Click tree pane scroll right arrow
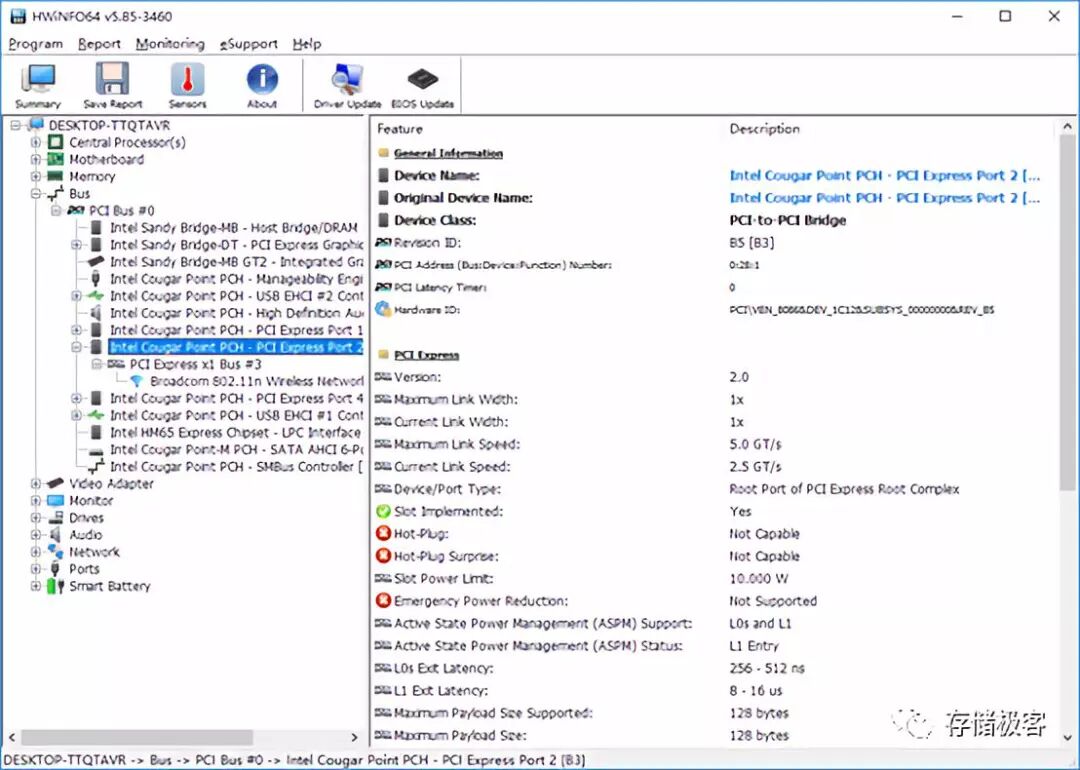 (354, 737)
